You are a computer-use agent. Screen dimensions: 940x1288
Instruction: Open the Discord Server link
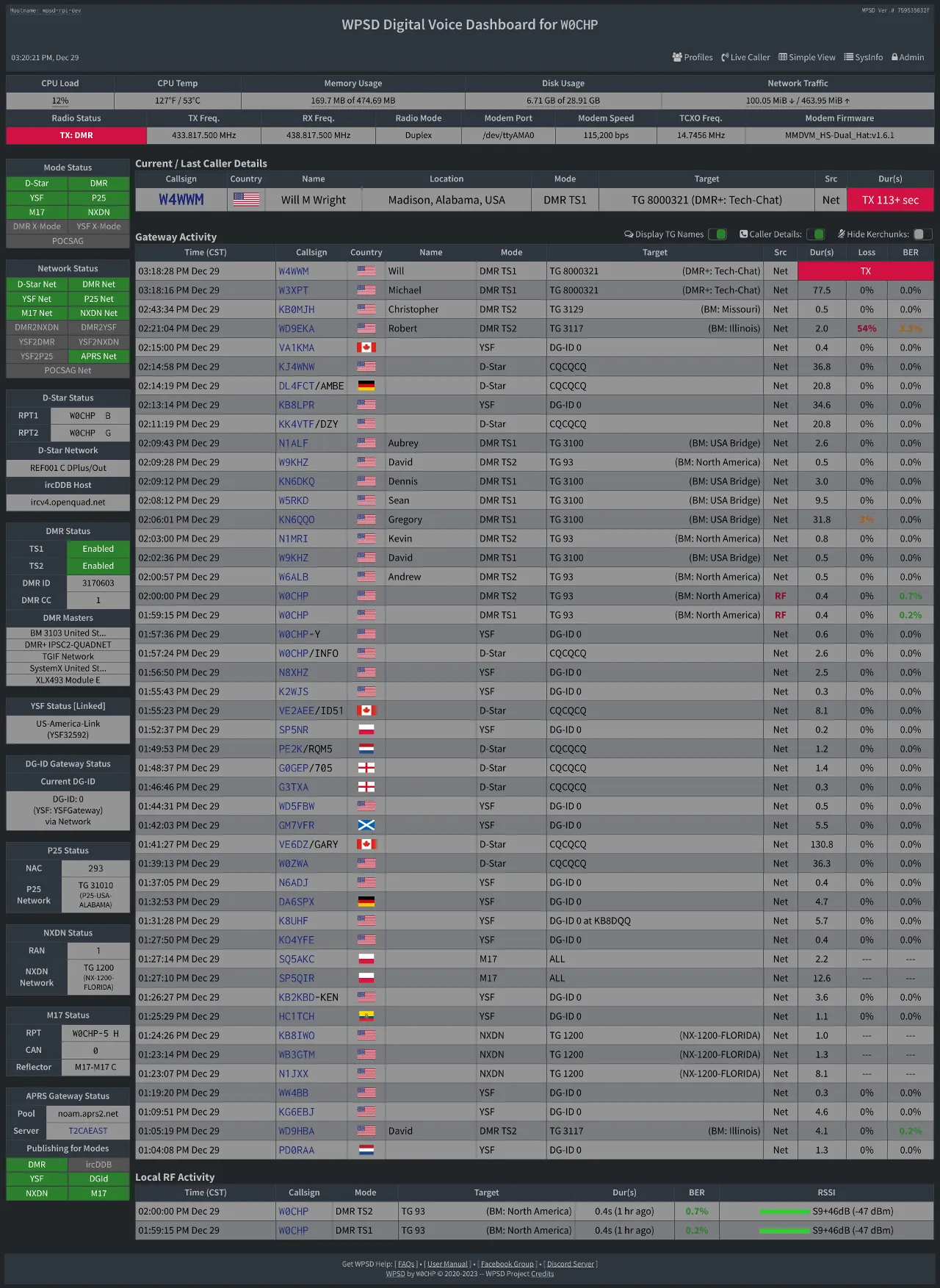click(x=571, y=1264)
